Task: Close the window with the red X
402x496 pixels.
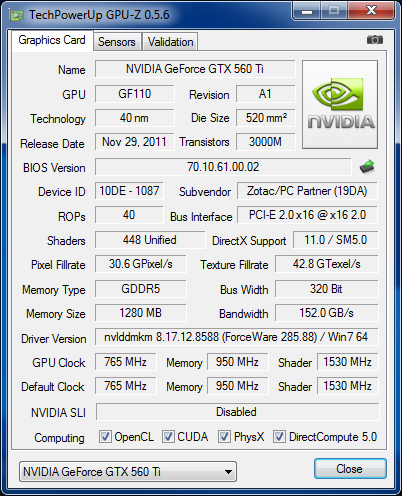Action: click(371, 11)
